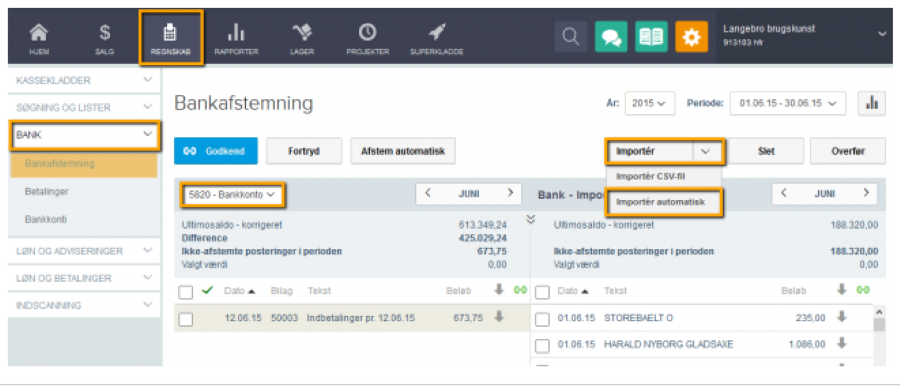Select the Regnskab calculator icon

point(170,33)
